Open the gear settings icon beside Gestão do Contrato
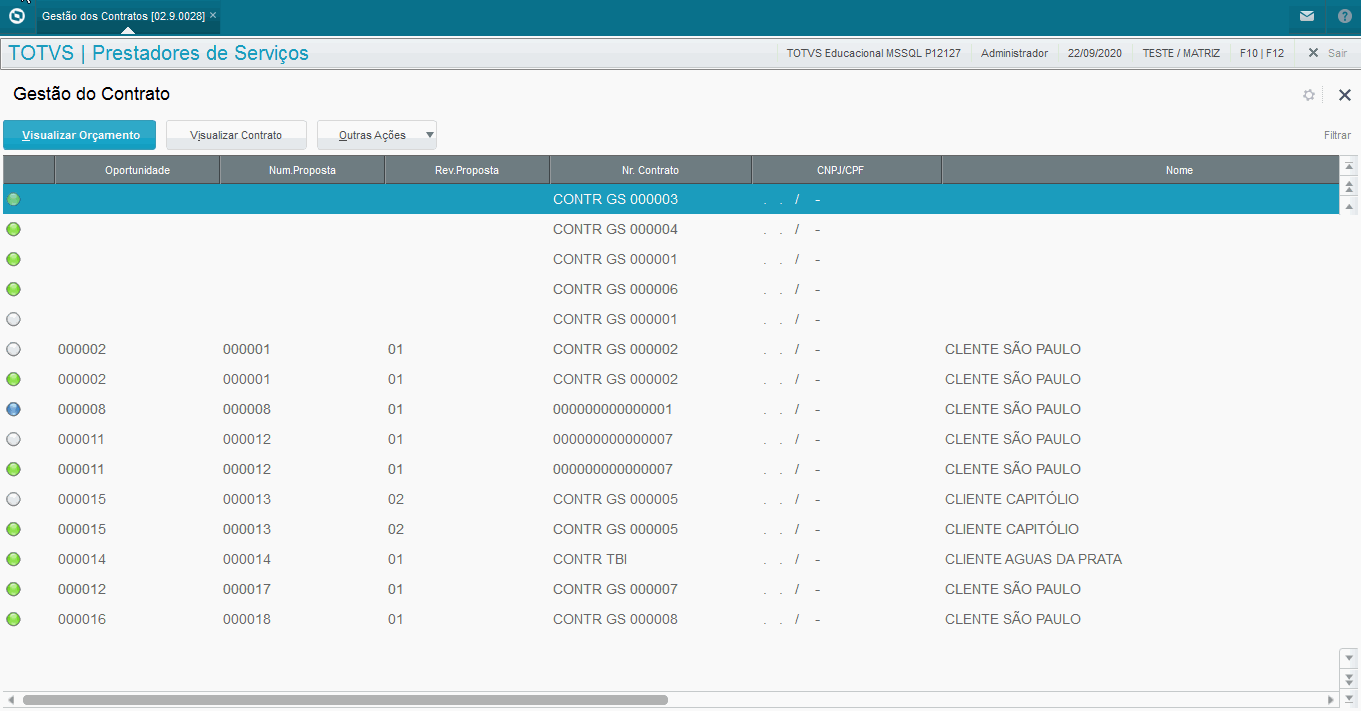Viewport: 1361px width, 711px height. (1309, 95)
